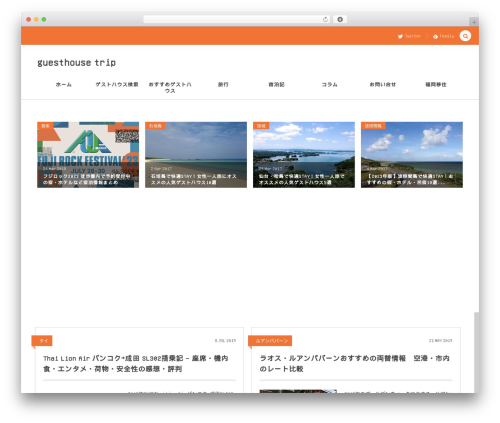Viewport: 500px width, 423px height.
Task: Click the Twitter bird icon
Action: point(400,36)
